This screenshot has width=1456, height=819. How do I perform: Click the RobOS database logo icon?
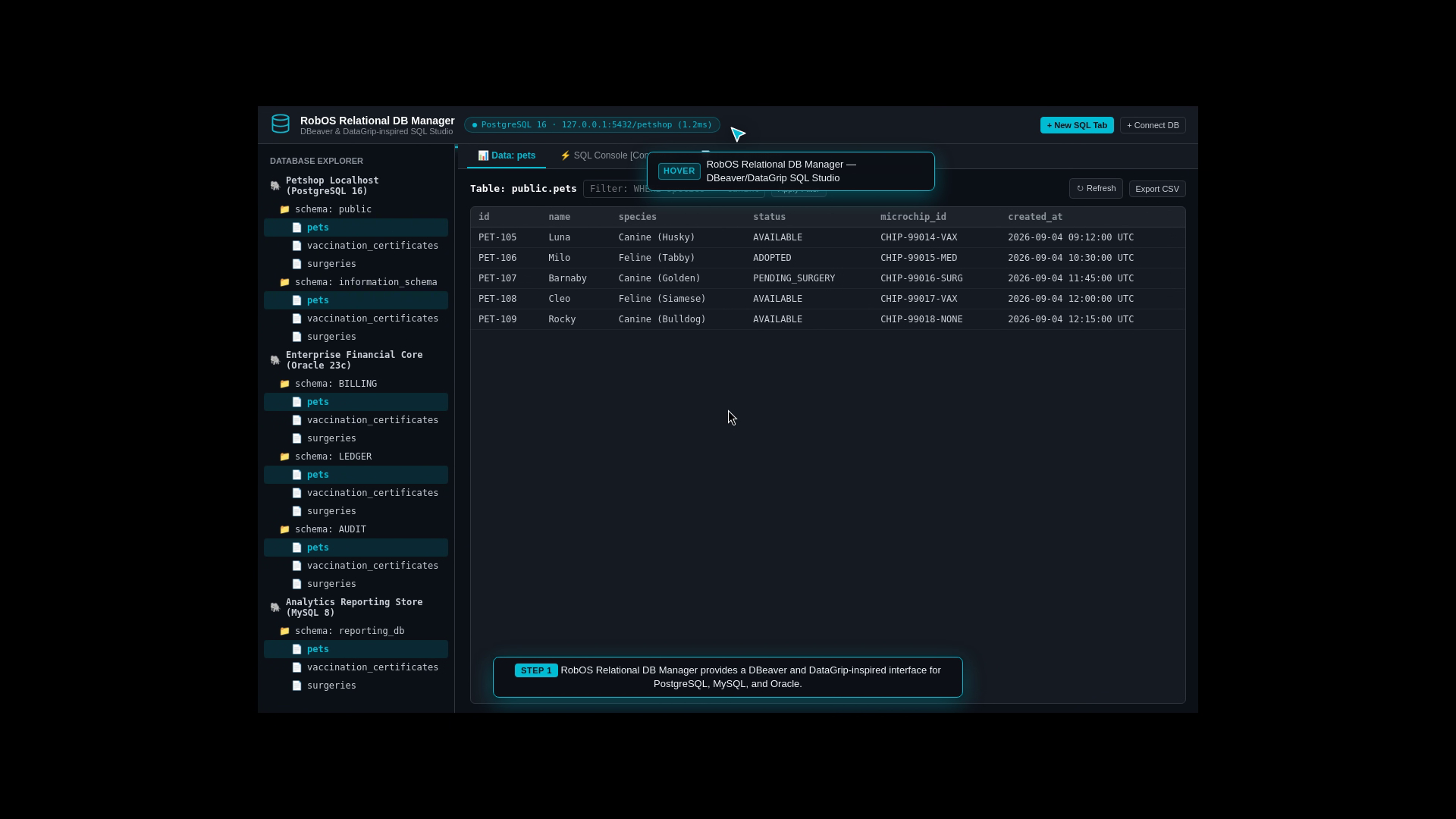281,124
